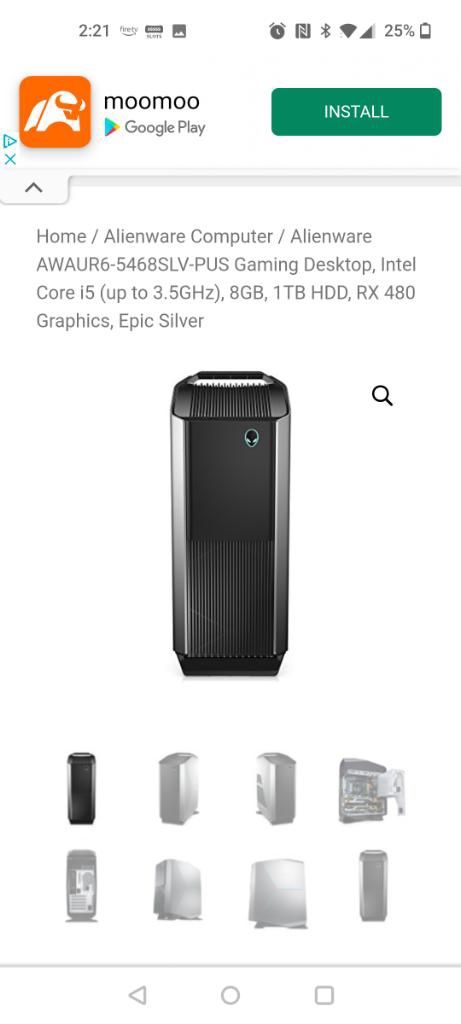Tap the magnifier zoom icon on product image
The width and height of the screenshot is (461, 1024).
[382, 396]
